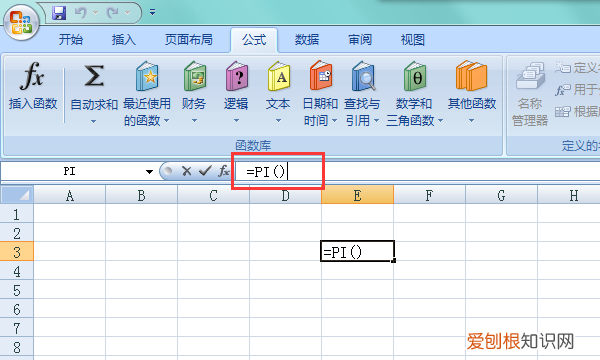
Task: Expand the 自动求和 dropdown arrow
Action: pyautogui.click(x=93, y=121)
